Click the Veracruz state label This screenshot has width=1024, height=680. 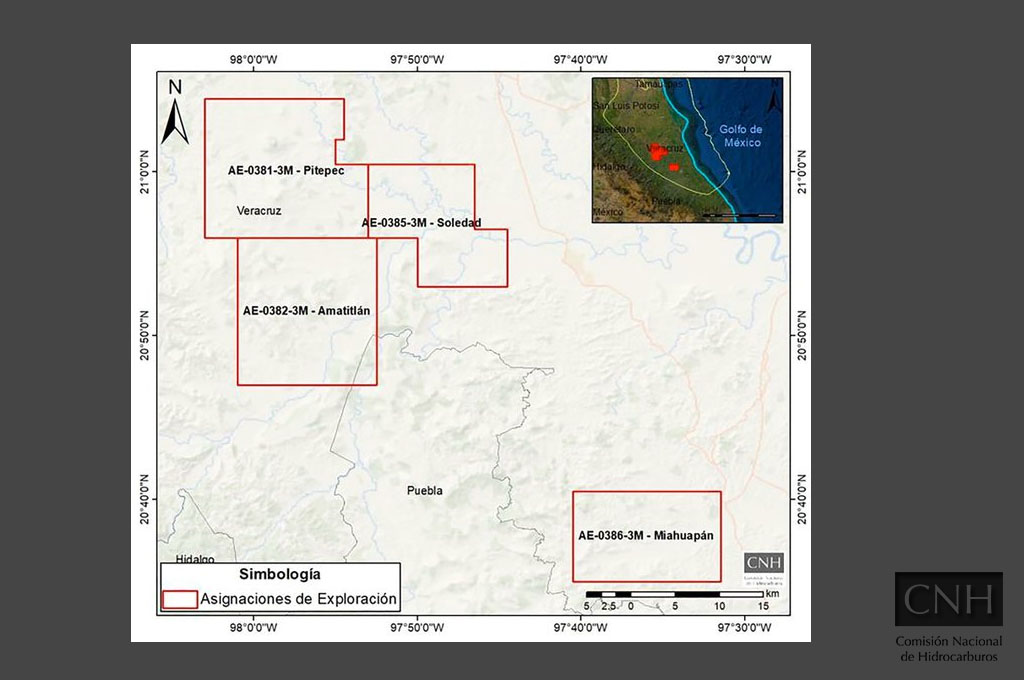tap(259, 211)
